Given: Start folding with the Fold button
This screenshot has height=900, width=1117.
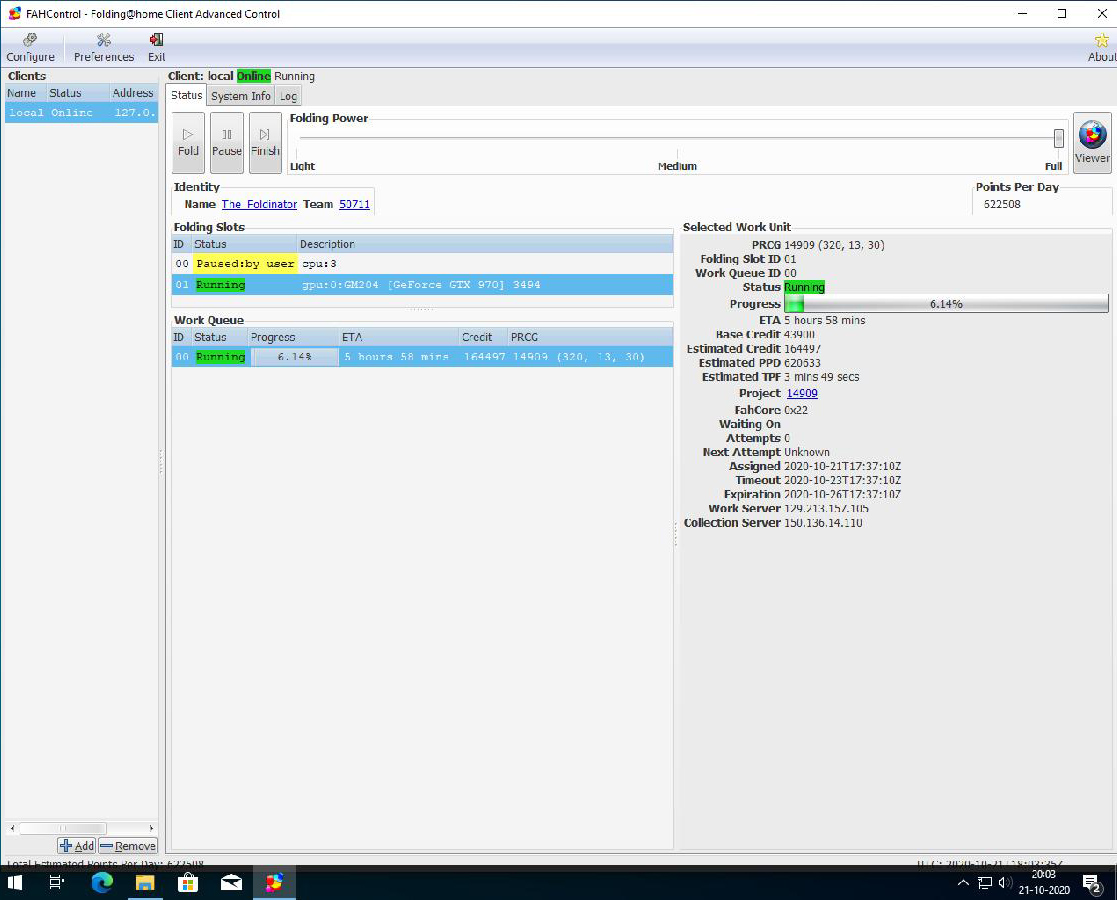Looking at the screenshot, I should [x=188, y=143].
